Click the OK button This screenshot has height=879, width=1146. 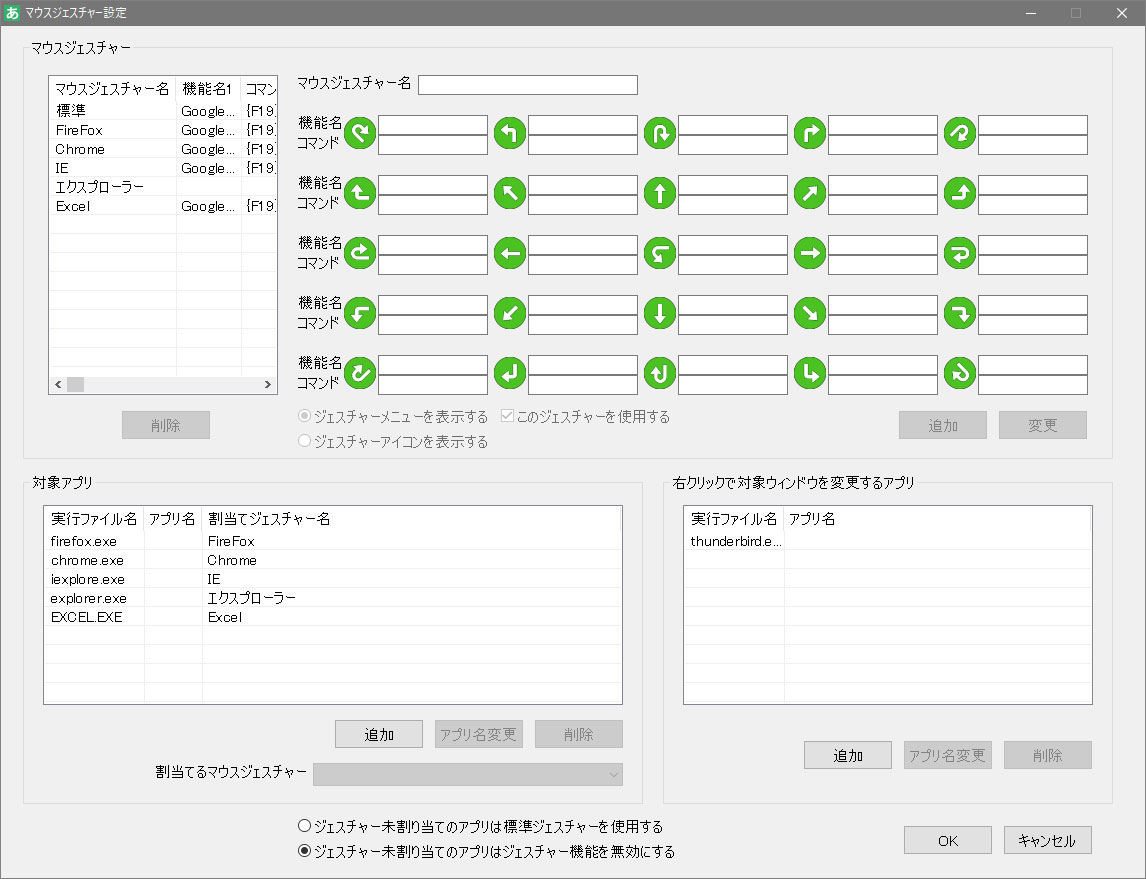(x=946, y=840)
